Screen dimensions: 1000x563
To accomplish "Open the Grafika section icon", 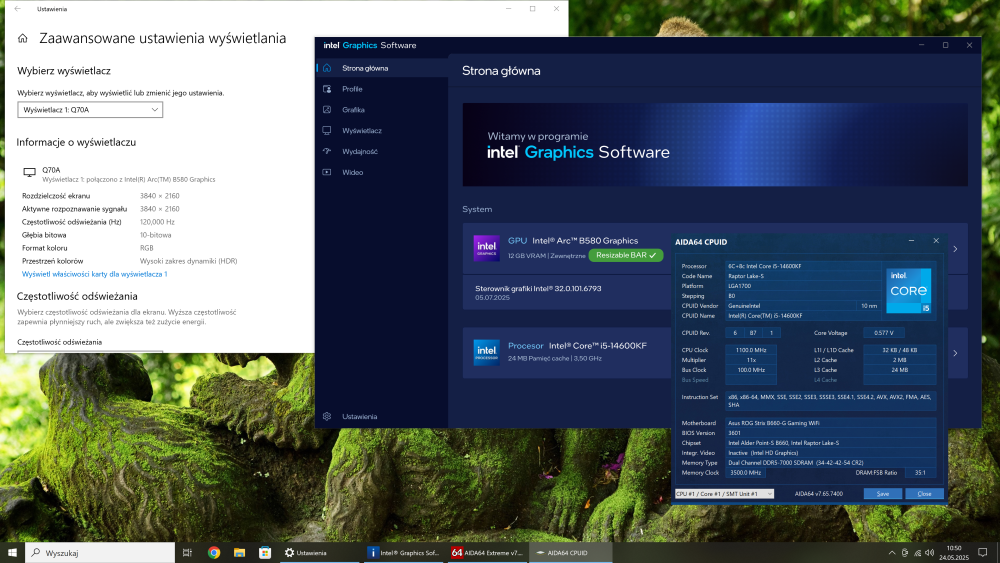I will pos(327,110).
